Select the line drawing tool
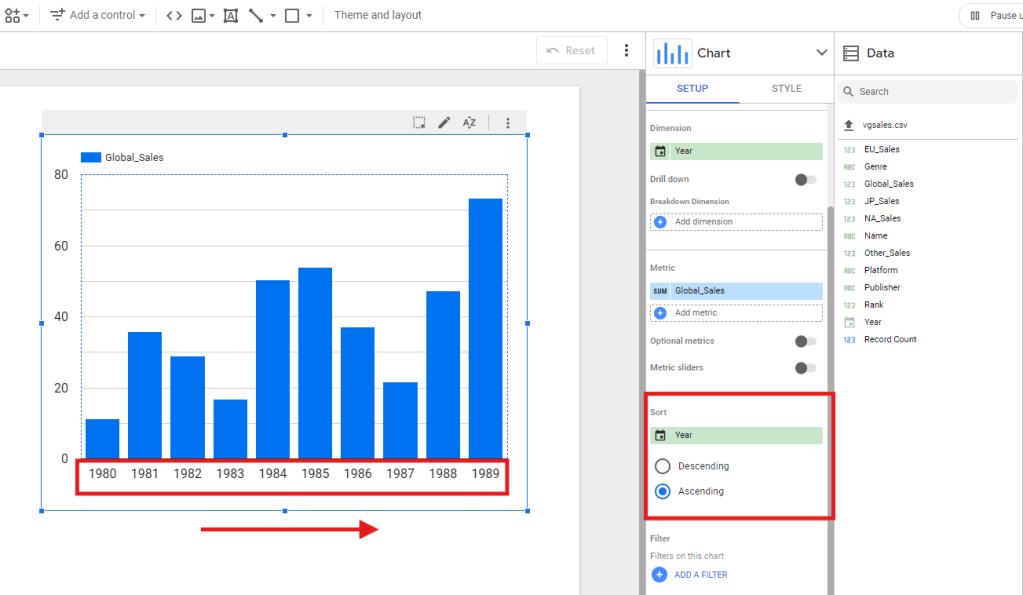Image resolution: width=1023 pixels, height=595 pixels. 257,15
